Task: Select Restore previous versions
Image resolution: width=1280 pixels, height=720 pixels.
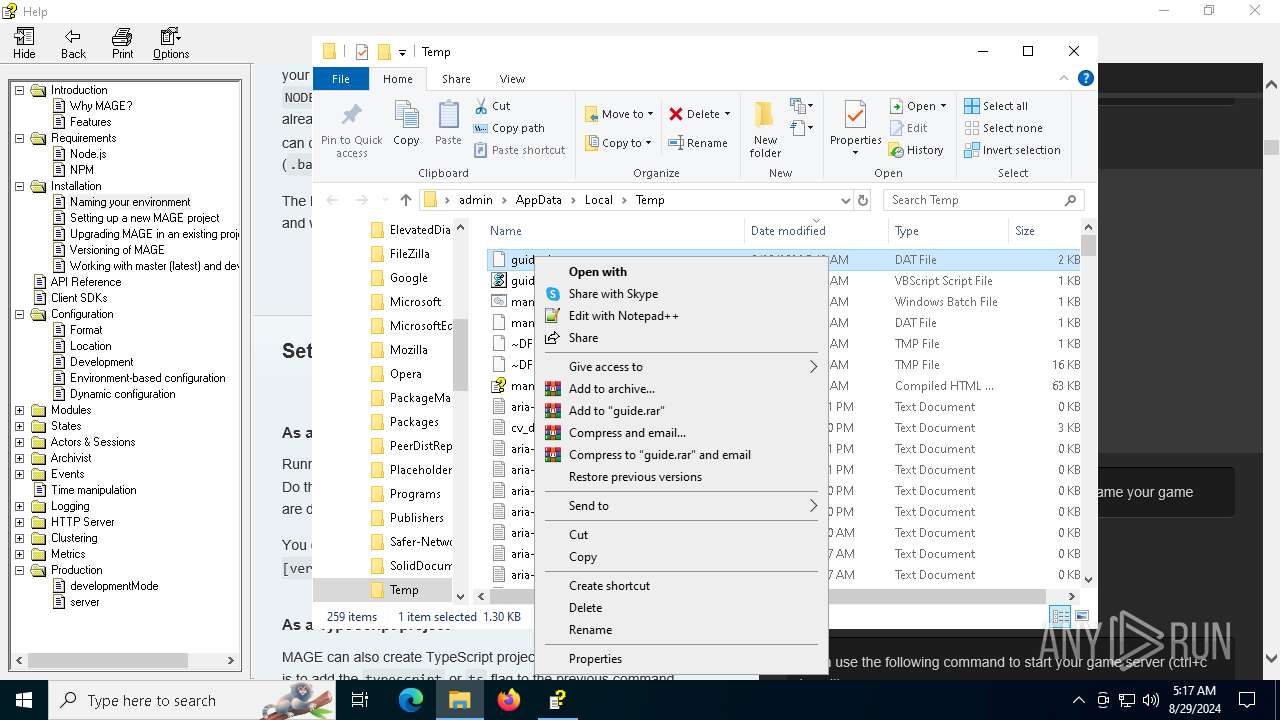Action: (x=682, y=477)
